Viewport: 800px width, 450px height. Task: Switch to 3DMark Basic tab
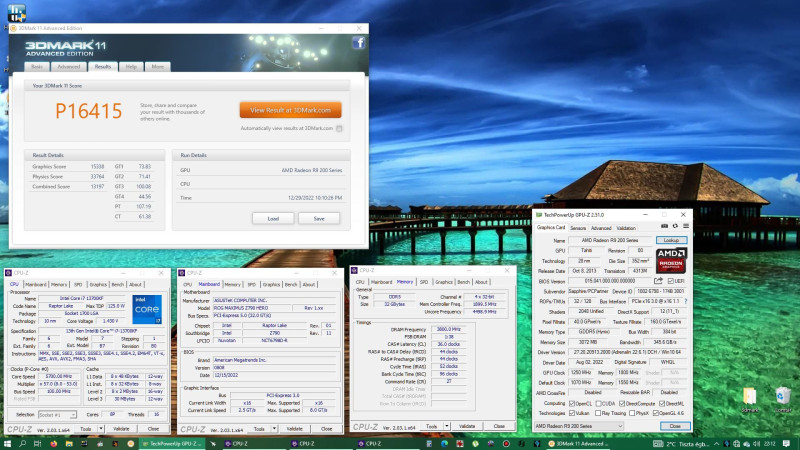pyautogui.click(x=37, y=67)
